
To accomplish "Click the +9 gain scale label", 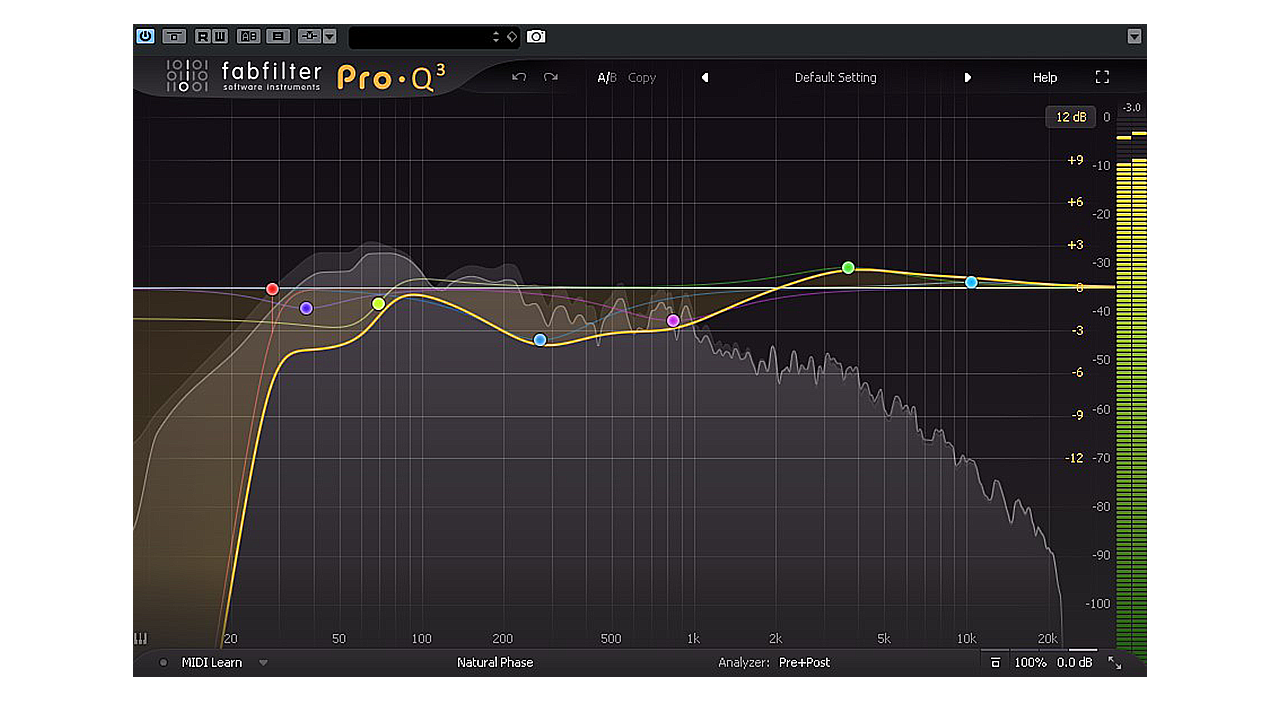I will point(1075,160).
